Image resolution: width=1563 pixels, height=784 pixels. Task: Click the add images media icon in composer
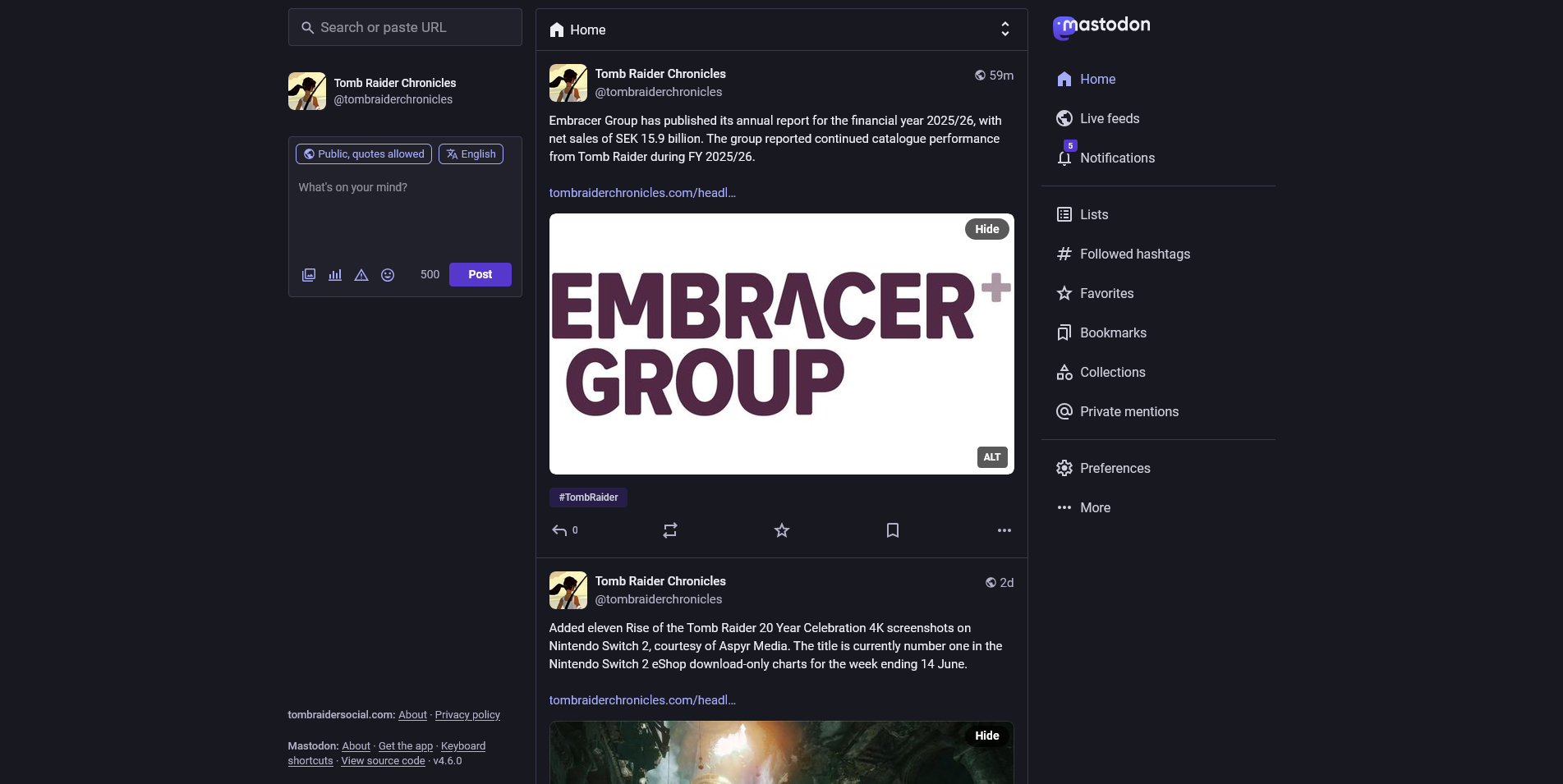(309, 275)
